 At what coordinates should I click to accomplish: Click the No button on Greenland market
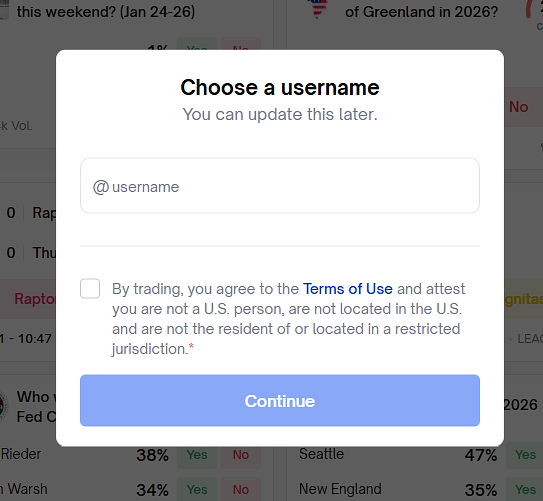(x=521, y=107)
